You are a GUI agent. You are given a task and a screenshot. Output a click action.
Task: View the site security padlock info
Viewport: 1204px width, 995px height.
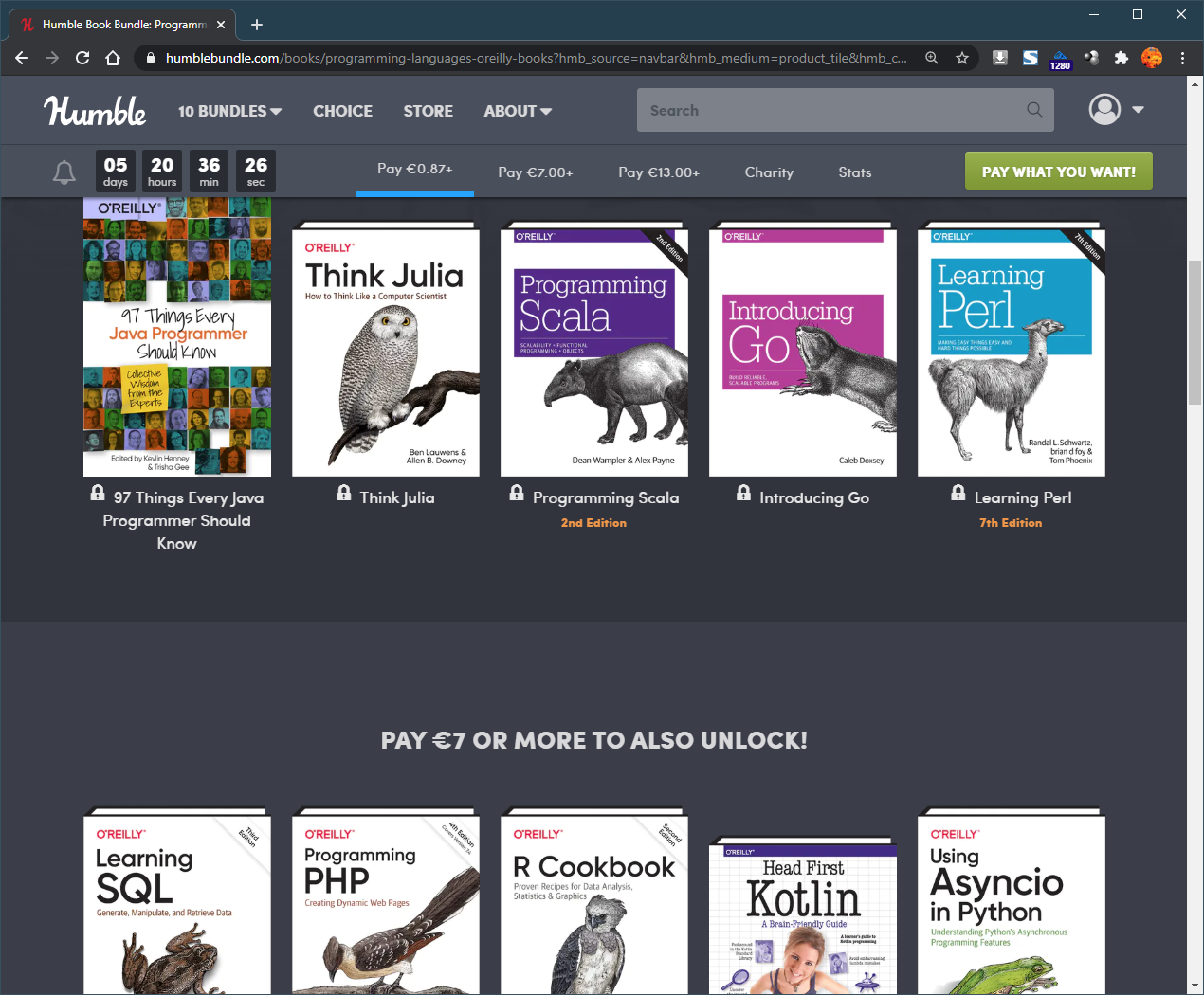(149, 58)
